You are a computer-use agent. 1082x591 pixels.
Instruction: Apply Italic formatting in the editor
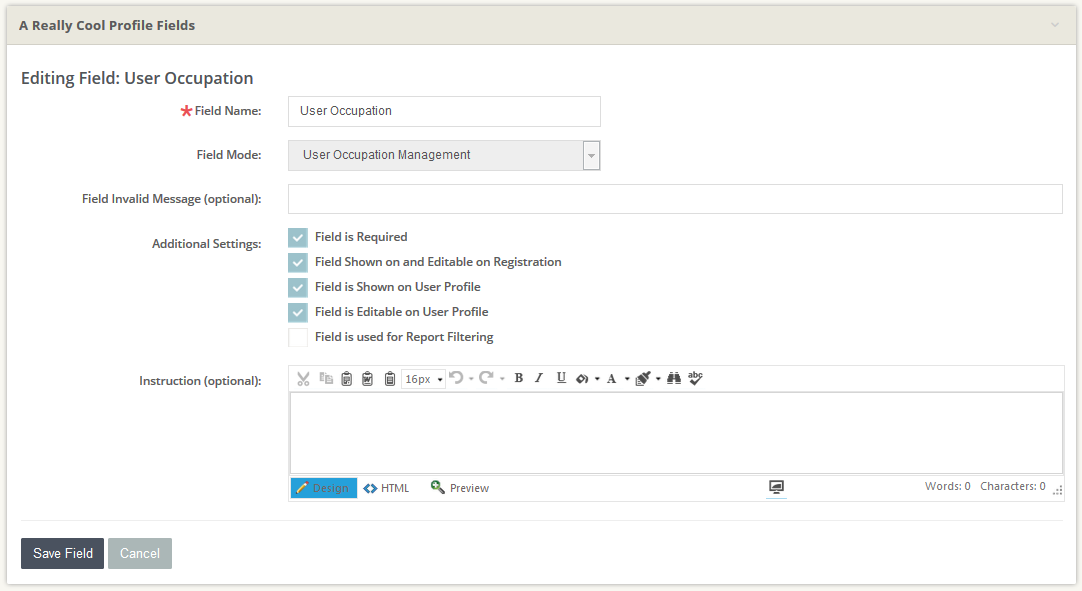coord(539,378)
